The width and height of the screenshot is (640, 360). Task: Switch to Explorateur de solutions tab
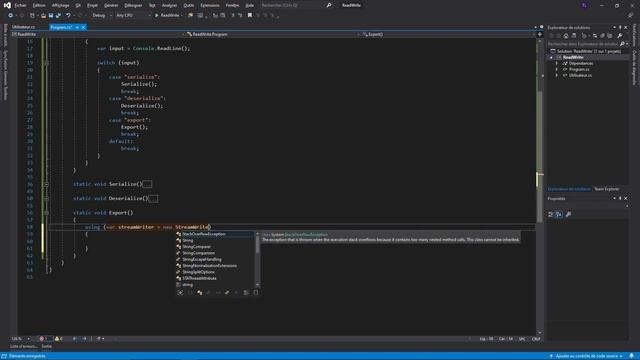569,189
